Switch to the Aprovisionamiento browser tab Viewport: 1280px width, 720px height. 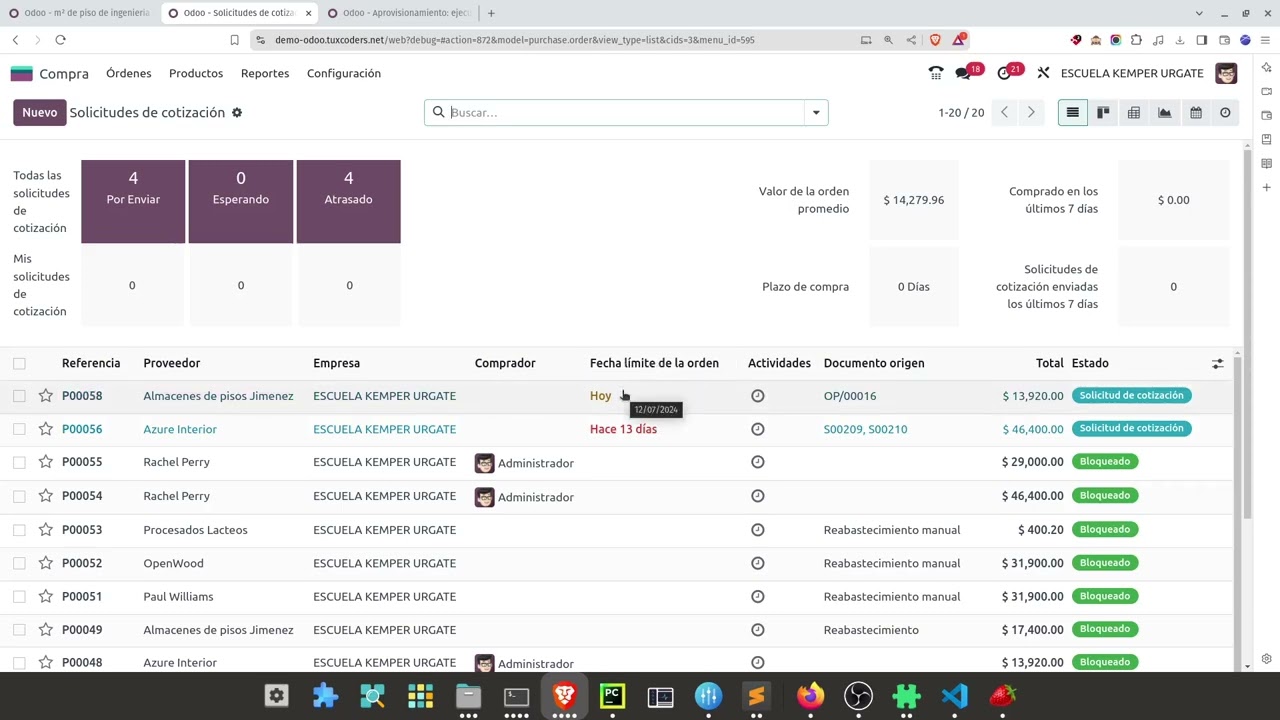pyautogui.click(x=399, y=13)
